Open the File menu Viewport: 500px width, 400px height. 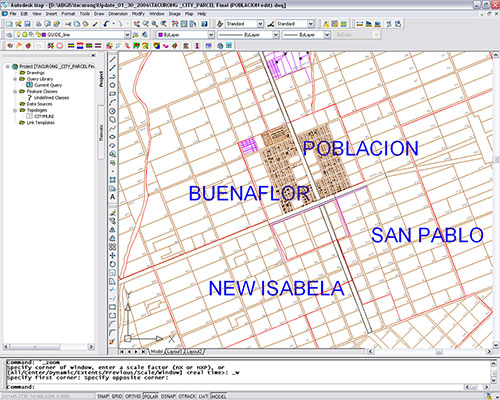pos(13,14)
